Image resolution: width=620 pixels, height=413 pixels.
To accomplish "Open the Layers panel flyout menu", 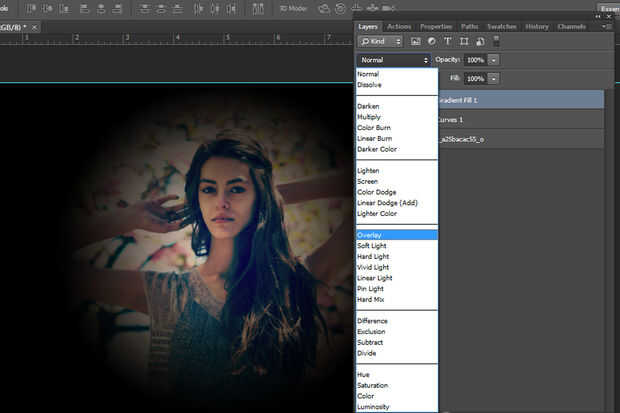I will [x=607, y=26].
